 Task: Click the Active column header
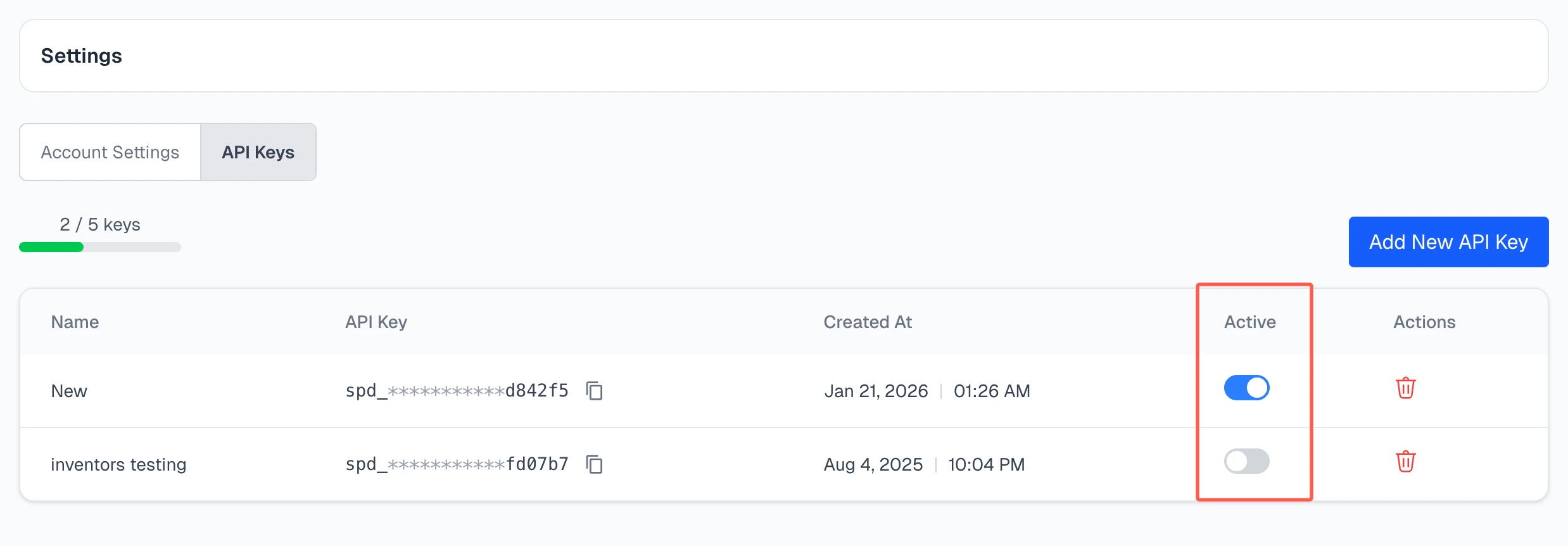click(1248, 322)
